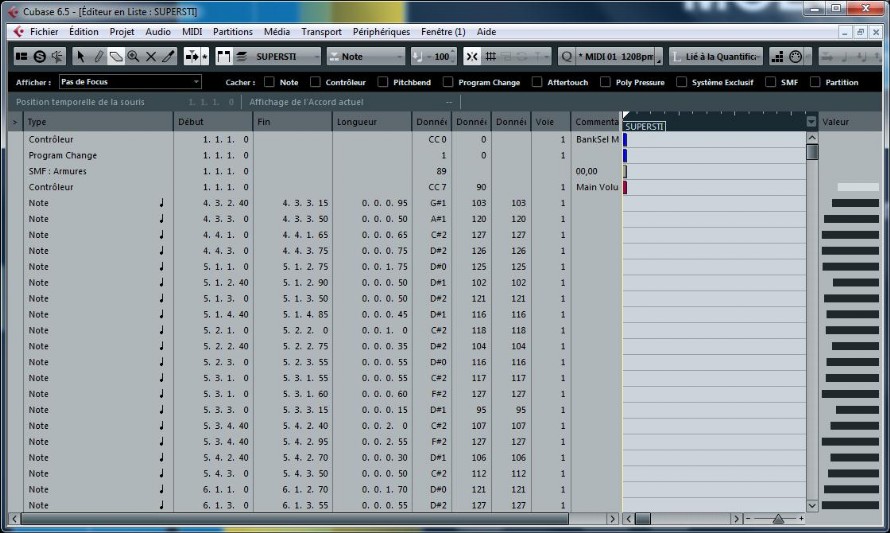The height and width of the screenshot is (533, 890).
Task: Click the velocity note icon near 100
Action: [x=418, y=56]
